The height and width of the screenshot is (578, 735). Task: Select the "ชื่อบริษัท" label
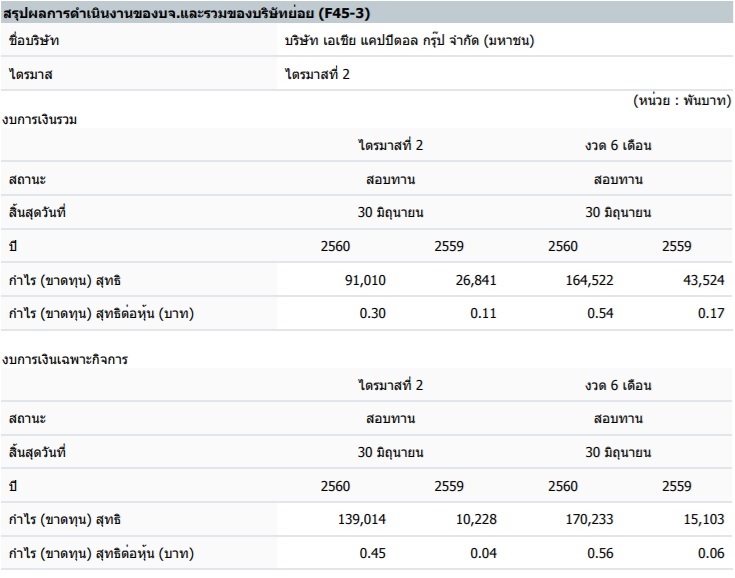[34, 40]
